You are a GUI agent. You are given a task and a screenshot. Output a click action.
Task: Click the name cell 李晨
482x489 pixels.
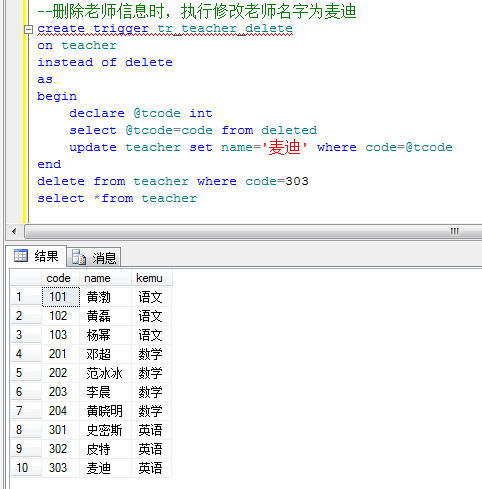click(105, 392)
